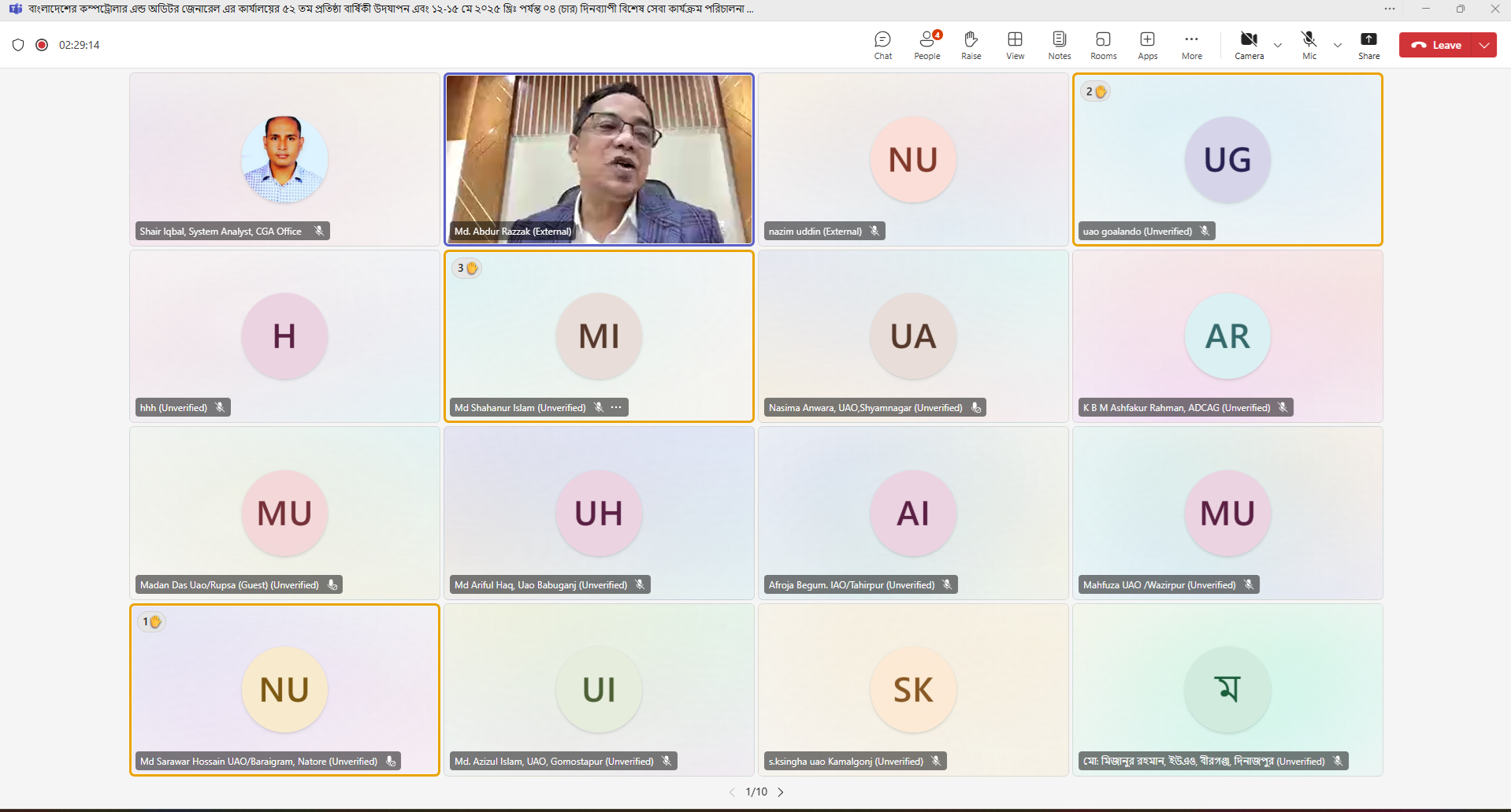Open the More actions menu

click(x=1191, y=45)
